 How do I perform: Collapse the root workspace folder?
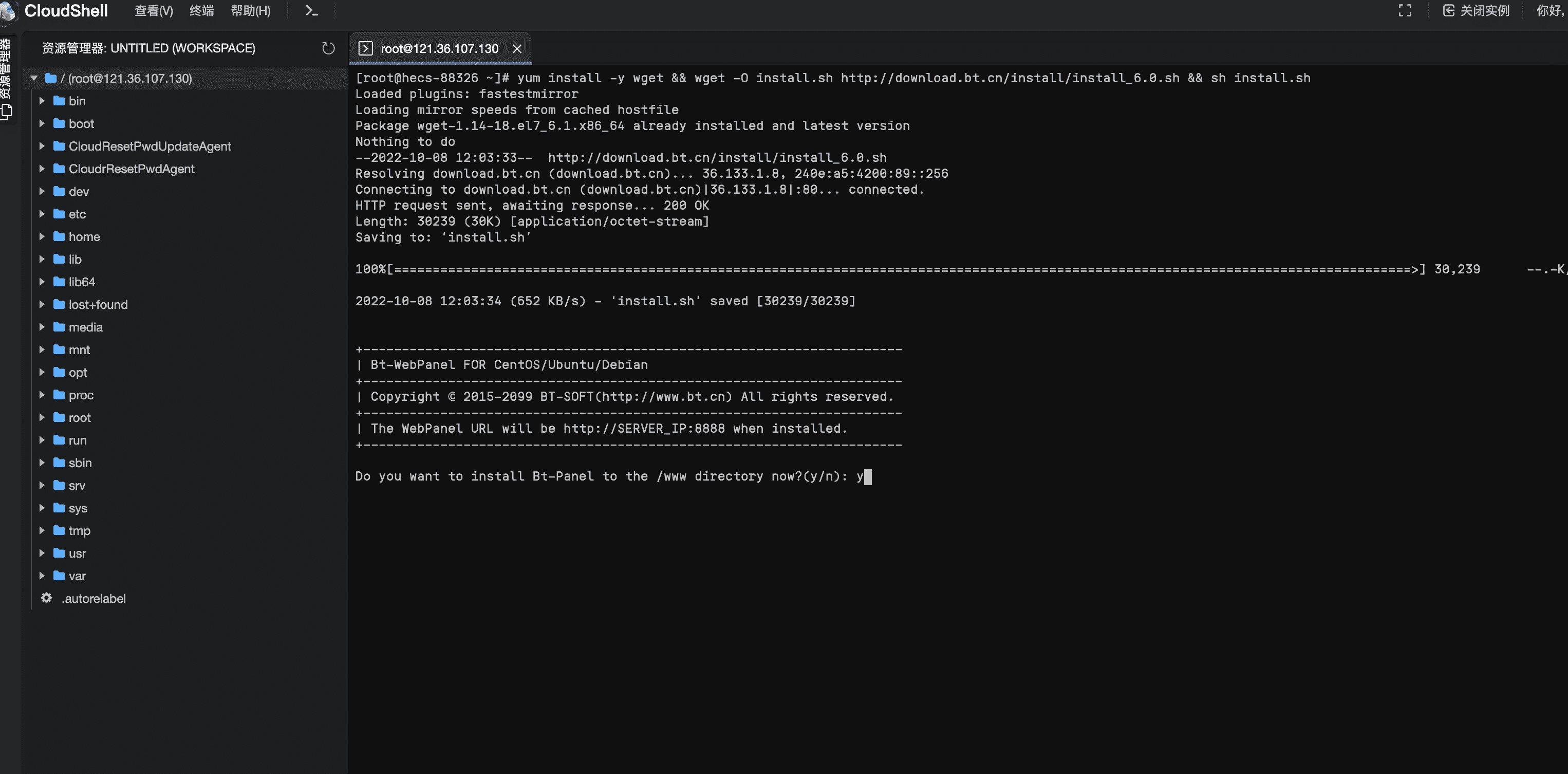[x=34, y=78]
